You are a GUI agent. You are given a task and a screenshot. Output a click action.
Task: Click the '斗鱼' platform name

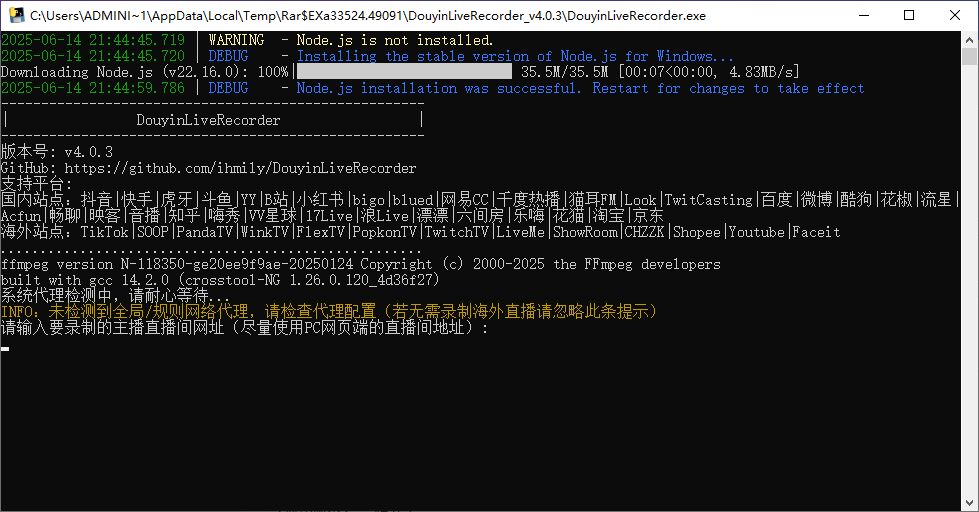(217, 200)
